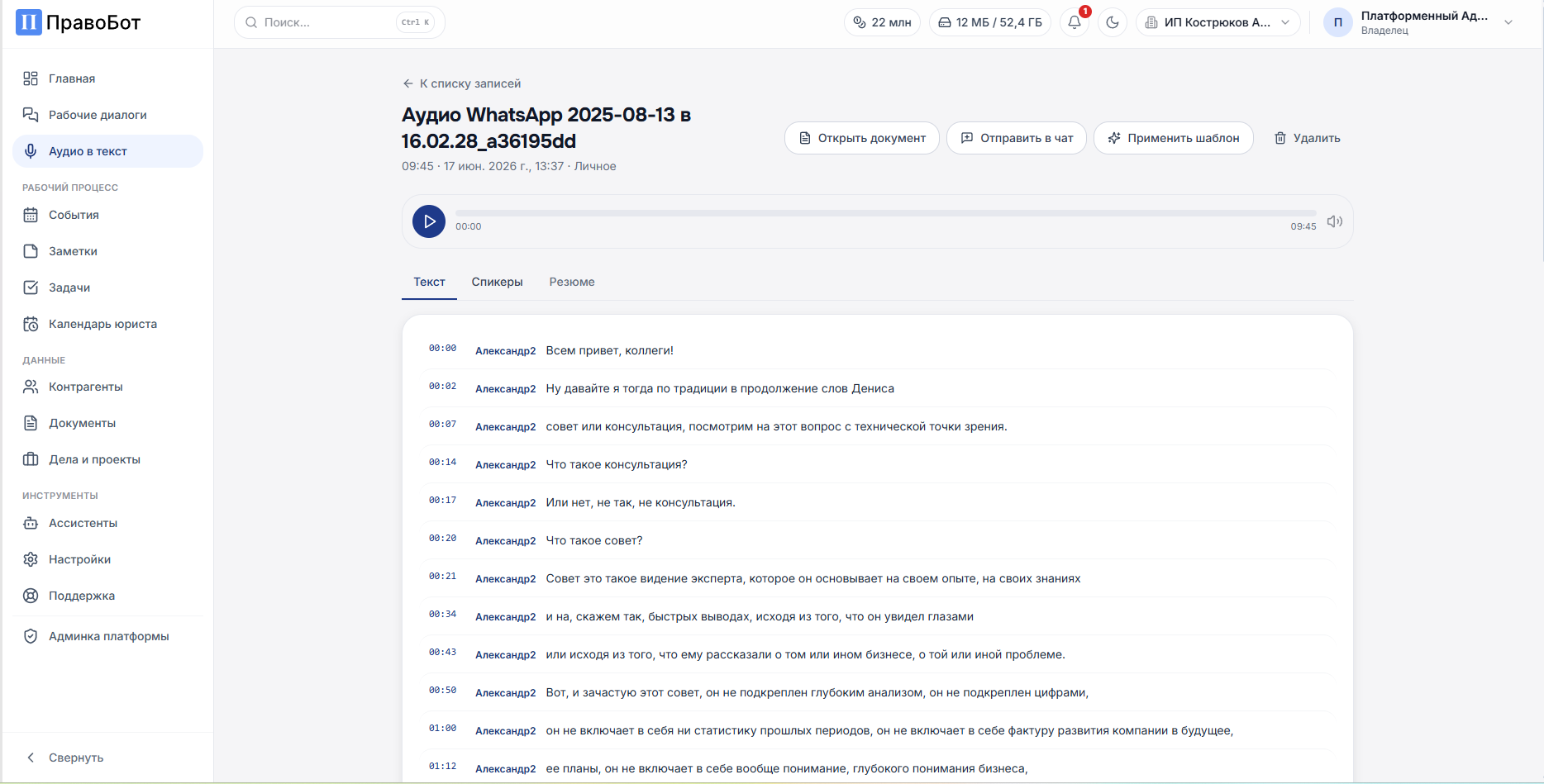Expand the user profile menu chevron
Screen dimensions: 1544x784
coord(1508,22)
